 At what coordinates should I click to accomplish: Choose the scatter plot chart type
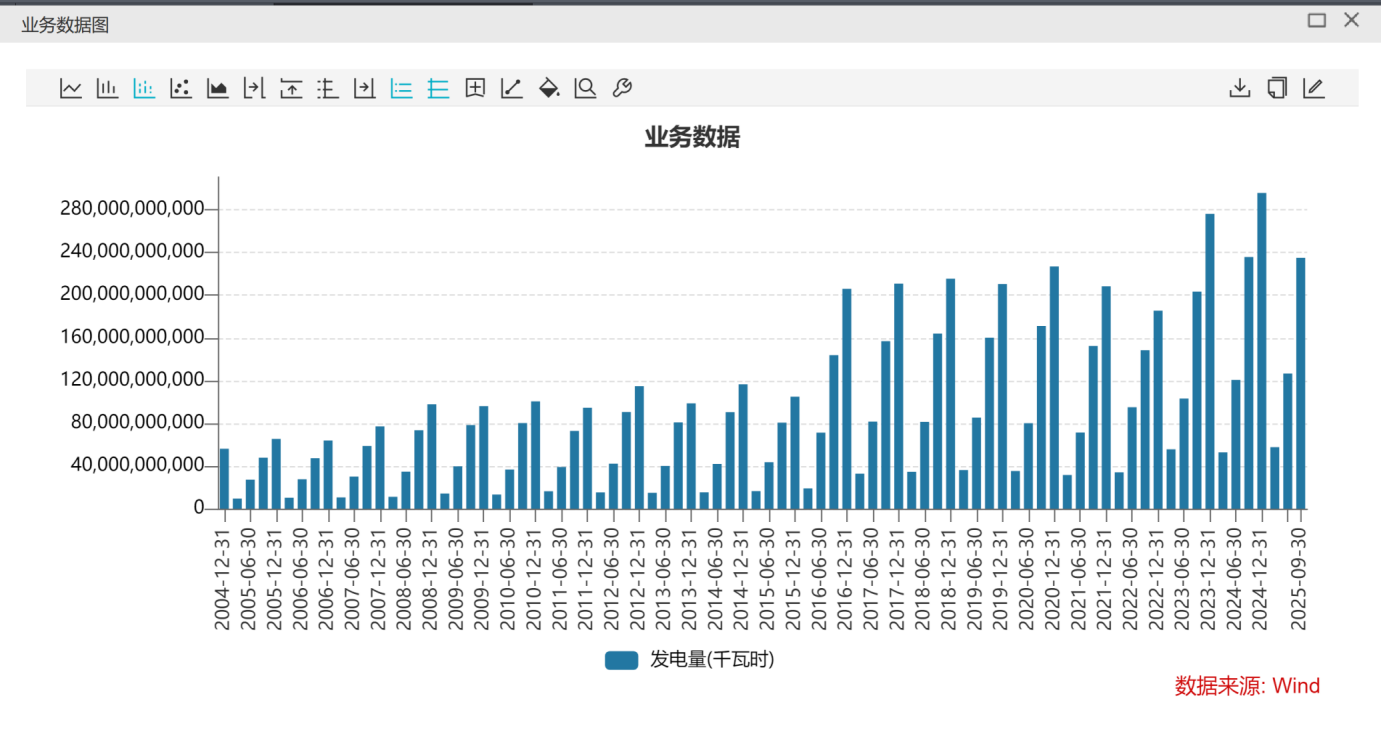tap(181, 89)
